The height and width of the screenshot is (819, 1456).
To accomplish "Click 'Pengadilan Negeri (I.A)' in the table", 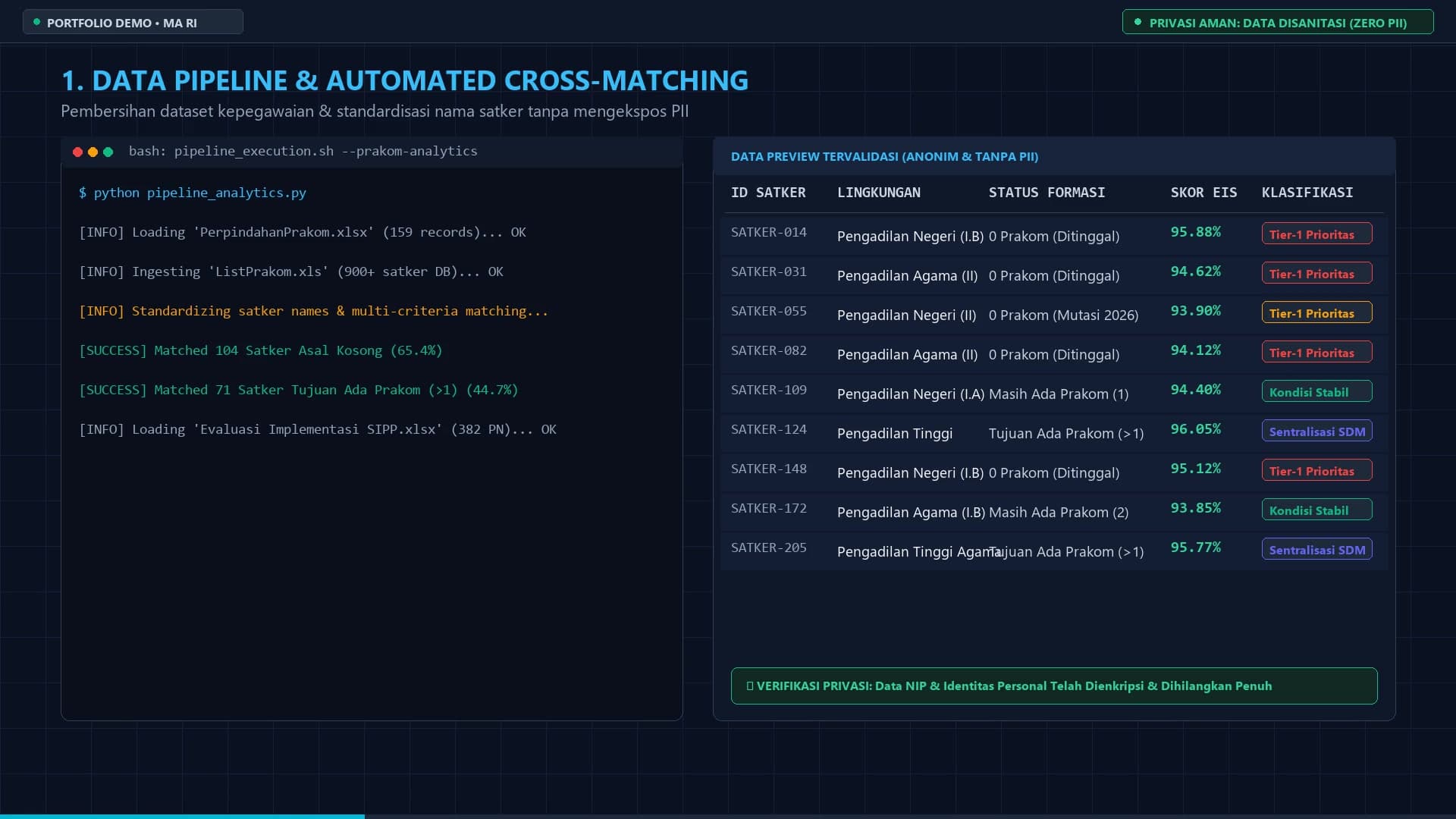I will 911,394.
